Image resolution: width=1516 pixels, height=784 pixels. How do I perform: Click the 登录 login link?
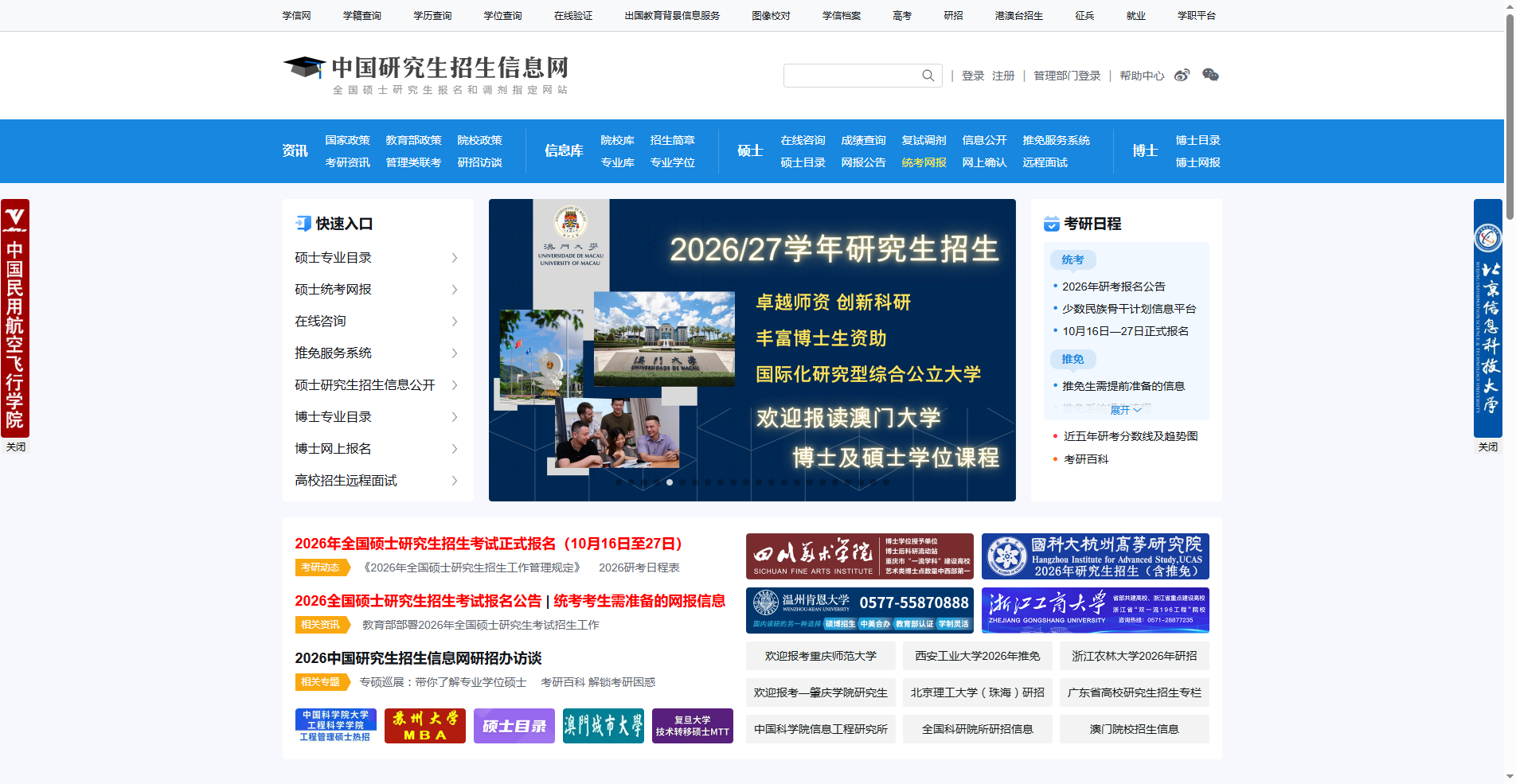[x=973, y=76]
